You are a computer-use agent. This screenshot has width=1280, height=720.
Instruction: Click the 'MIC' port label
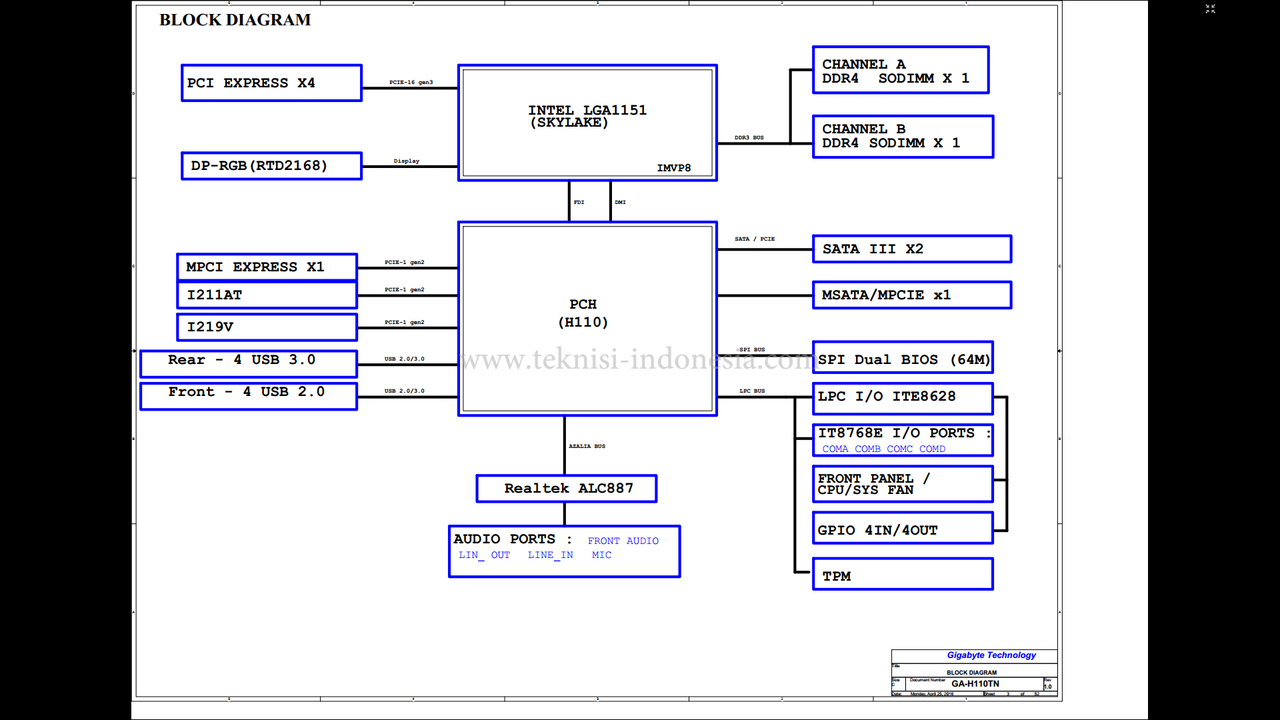coord(601,555)
